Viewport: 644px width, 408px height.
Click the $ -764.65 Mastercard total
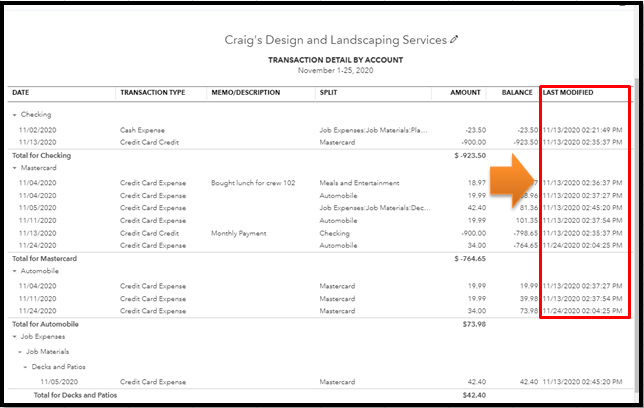[470, 258]
